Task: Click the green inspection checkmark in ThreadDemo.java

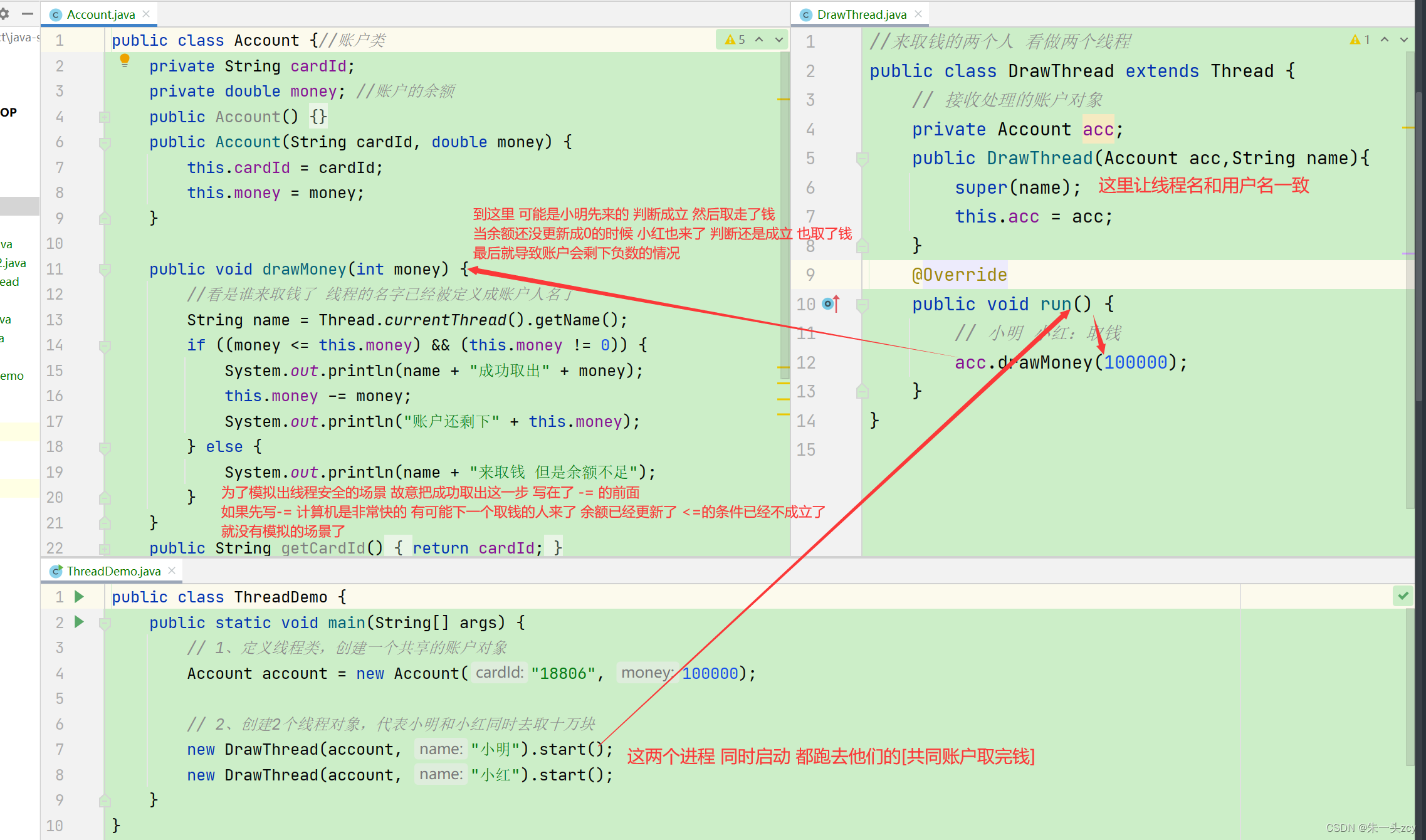Action: point(1403,596)
